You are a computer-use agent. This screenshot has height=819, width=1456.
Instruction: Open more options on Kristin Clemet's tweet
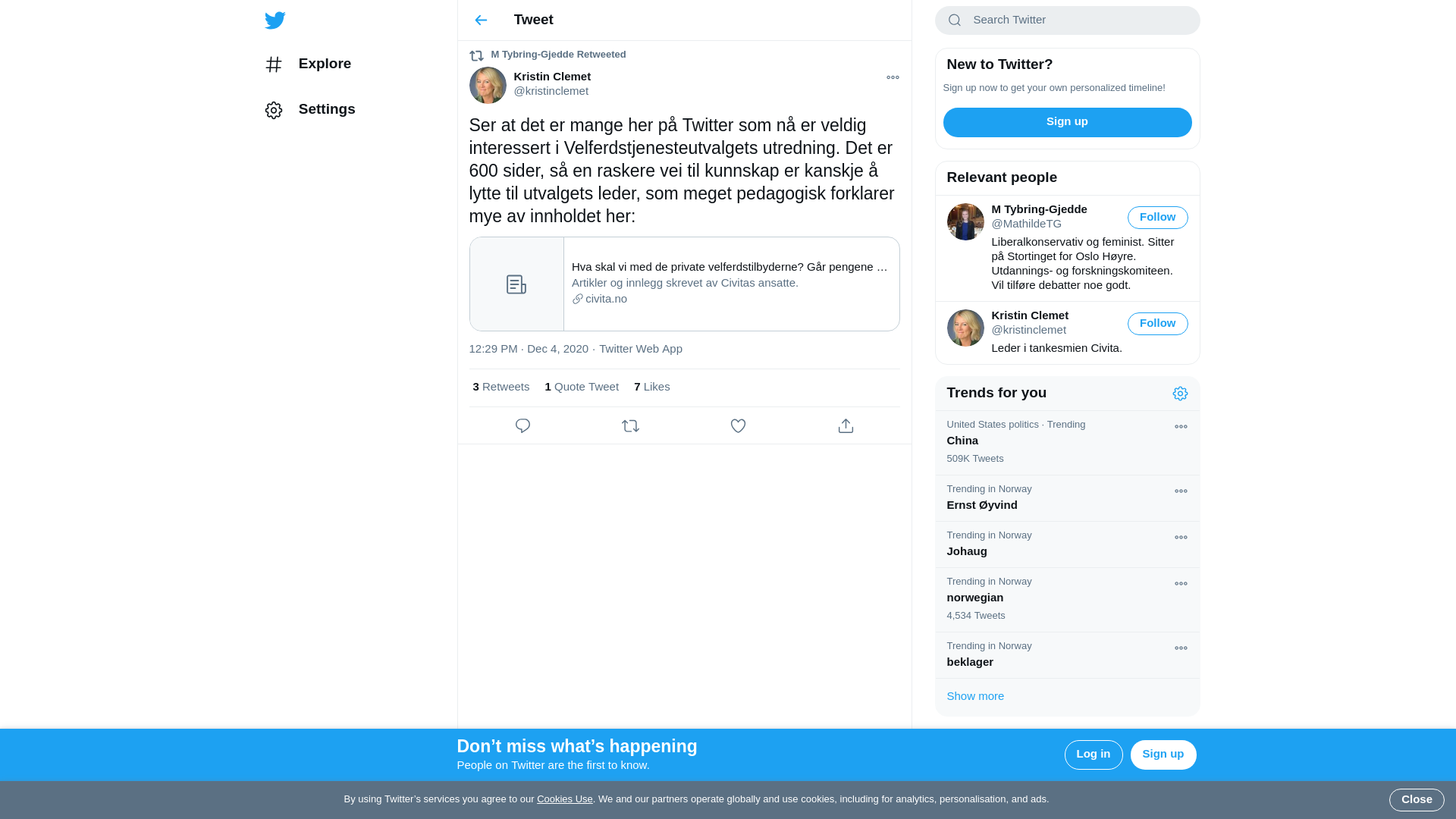click(893, 77)
